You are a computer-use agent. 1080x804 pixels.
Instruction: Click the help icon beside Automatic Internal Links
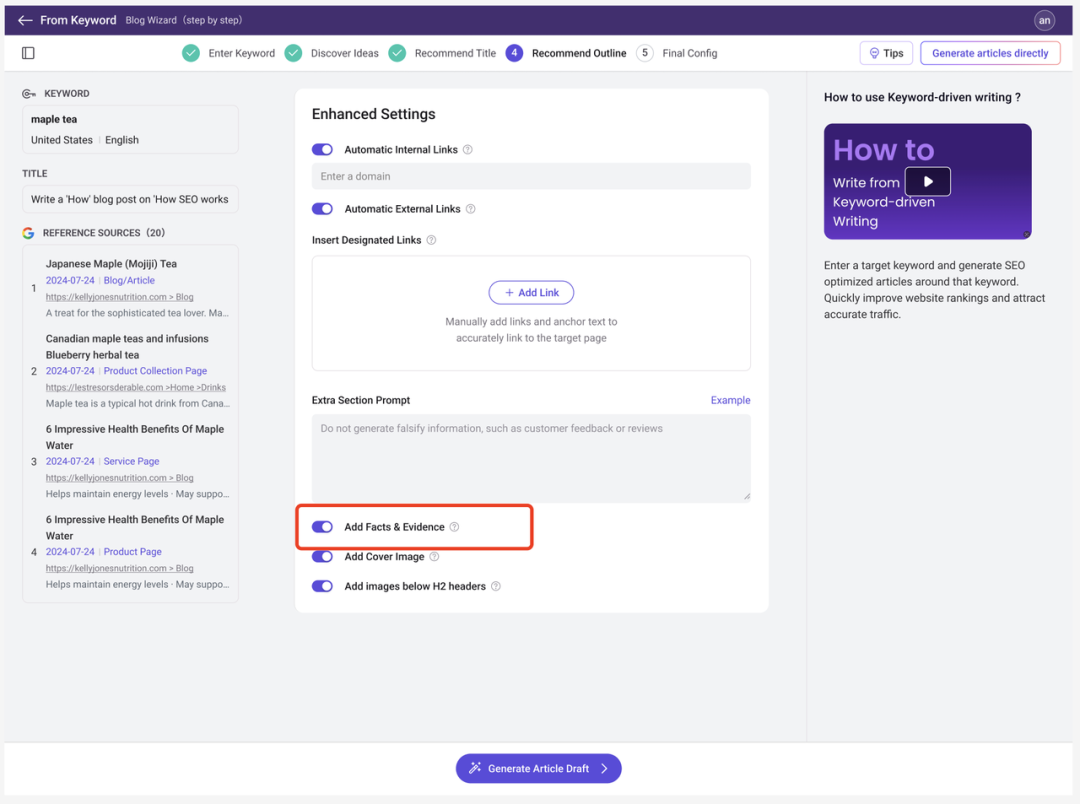[x=468, y=150]
